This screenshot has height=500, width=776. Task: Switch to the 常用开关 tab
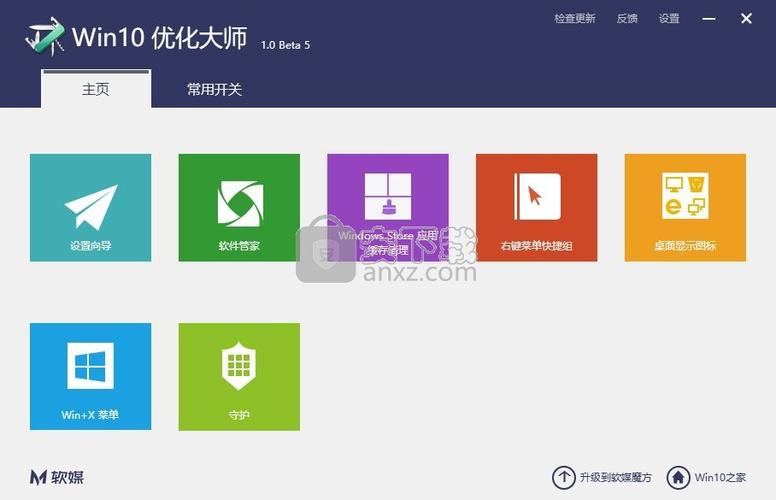[214, 90]
